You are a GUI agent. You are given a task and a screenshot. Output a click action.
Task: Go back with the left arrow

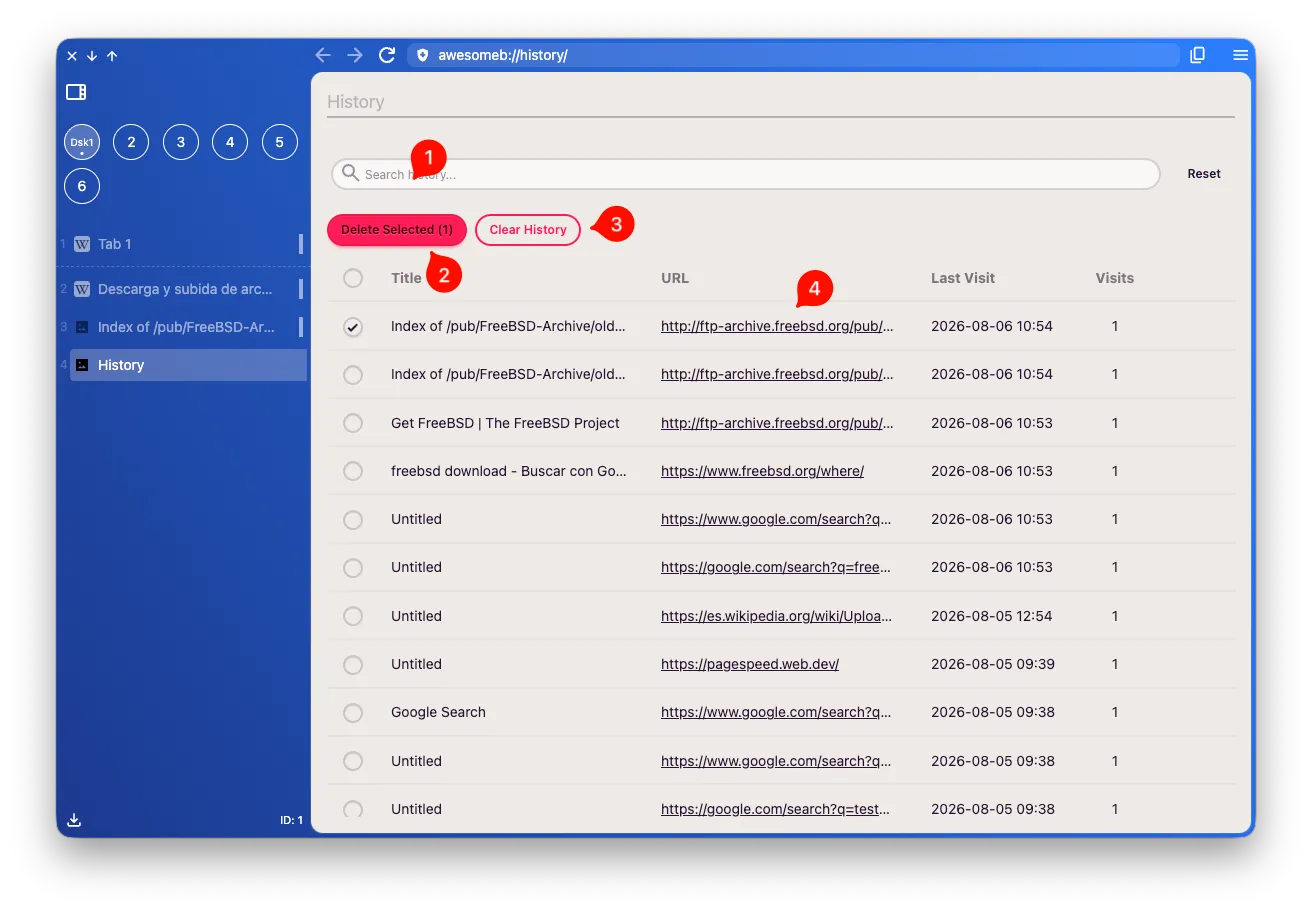pyautogui.click(x=322, y=55)
